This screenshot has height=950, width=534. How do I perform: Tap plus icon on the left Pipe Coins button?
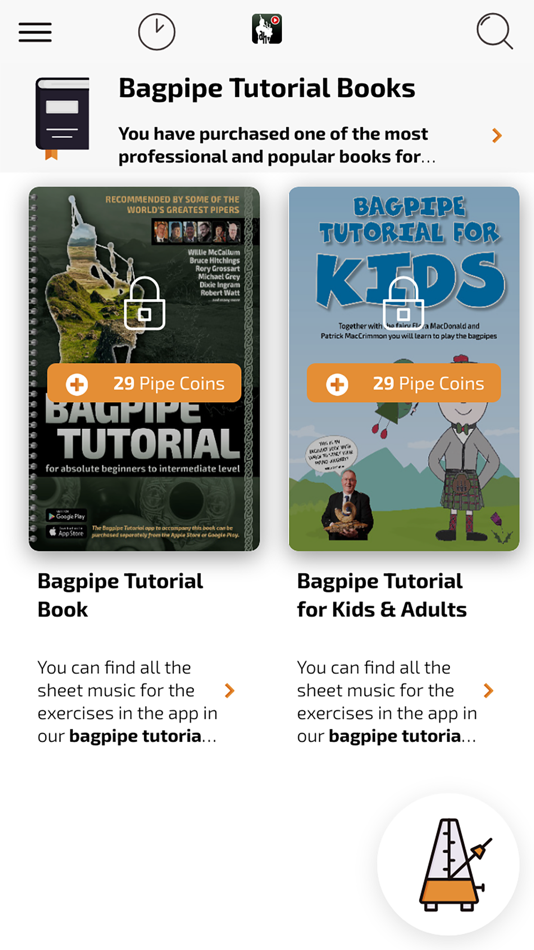pos(77,384)
